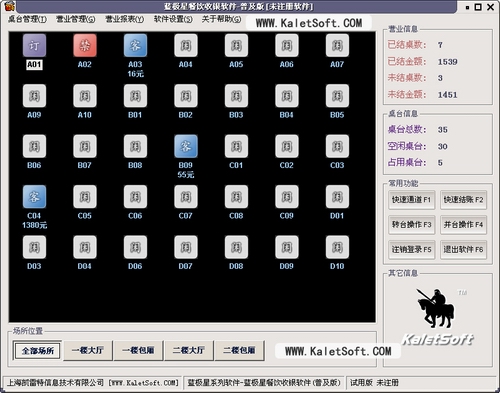
Task: Open occupied table C04 with 1380元
Action: [34, 197]
